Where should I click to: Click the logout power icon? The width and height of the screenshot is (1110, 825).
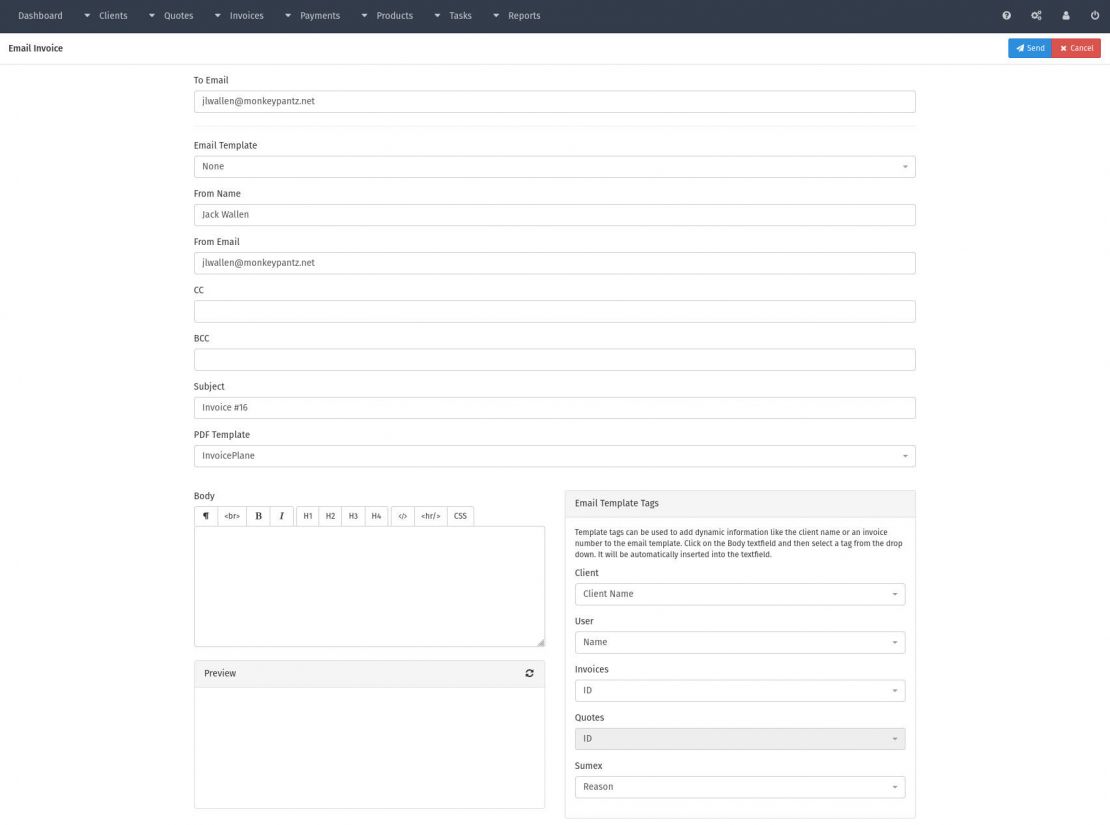pyautogui.click(x=1094, y=15)
